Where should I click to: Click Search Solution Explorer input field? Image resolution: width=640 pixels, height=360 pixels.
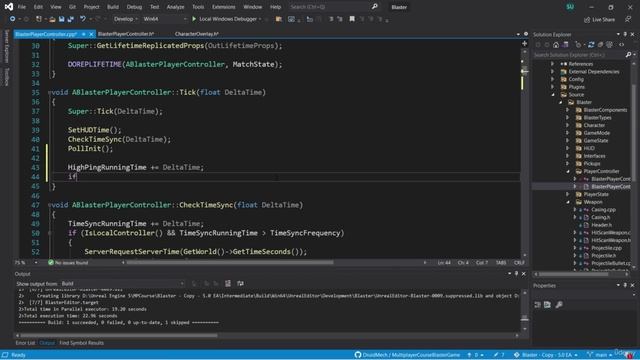pos(579,55)
